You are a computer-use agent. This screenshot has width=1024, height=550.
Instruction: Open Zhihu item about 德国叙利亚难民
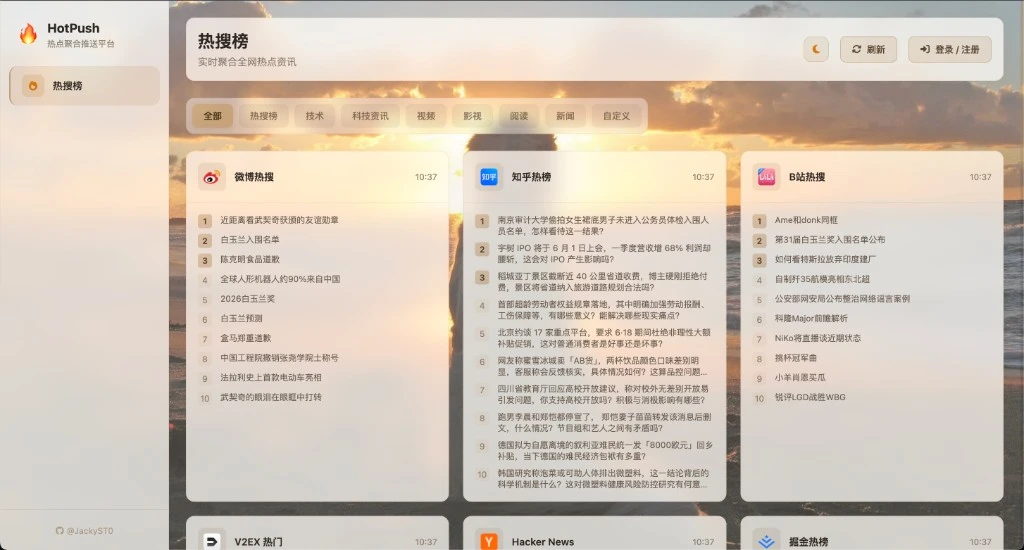click(605, 451)
